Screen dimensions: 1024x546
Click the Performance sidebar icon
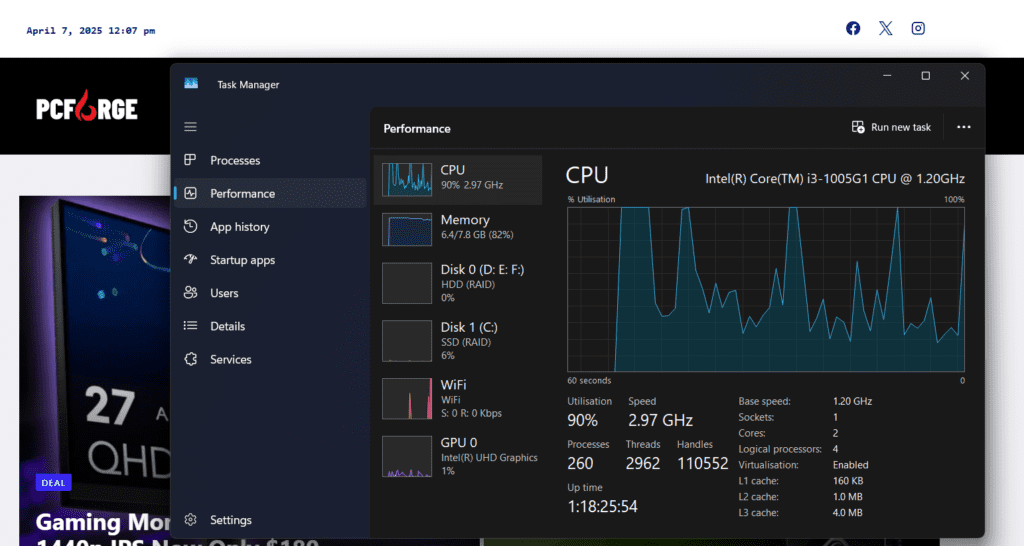tap(190, 193)
